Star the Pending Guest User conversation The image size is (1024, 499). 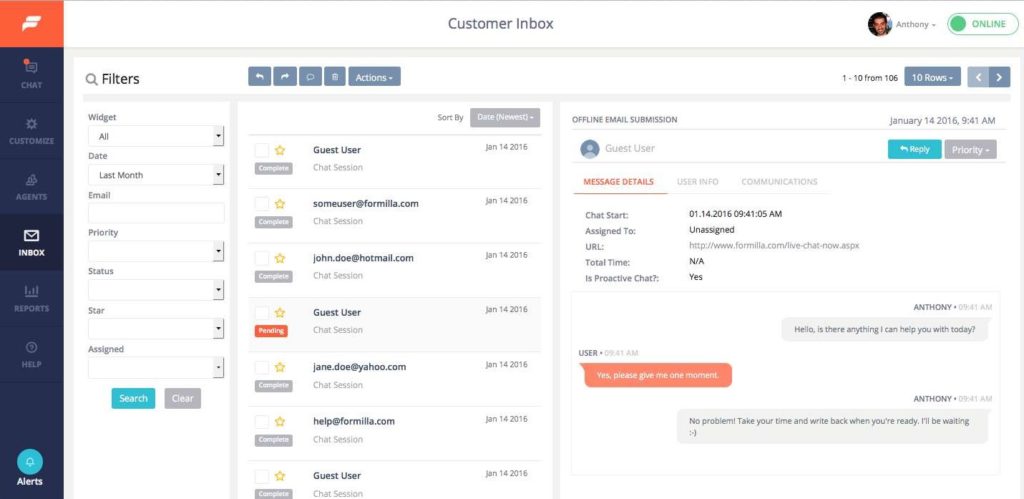pyautogui.click(x=280, y=312)
